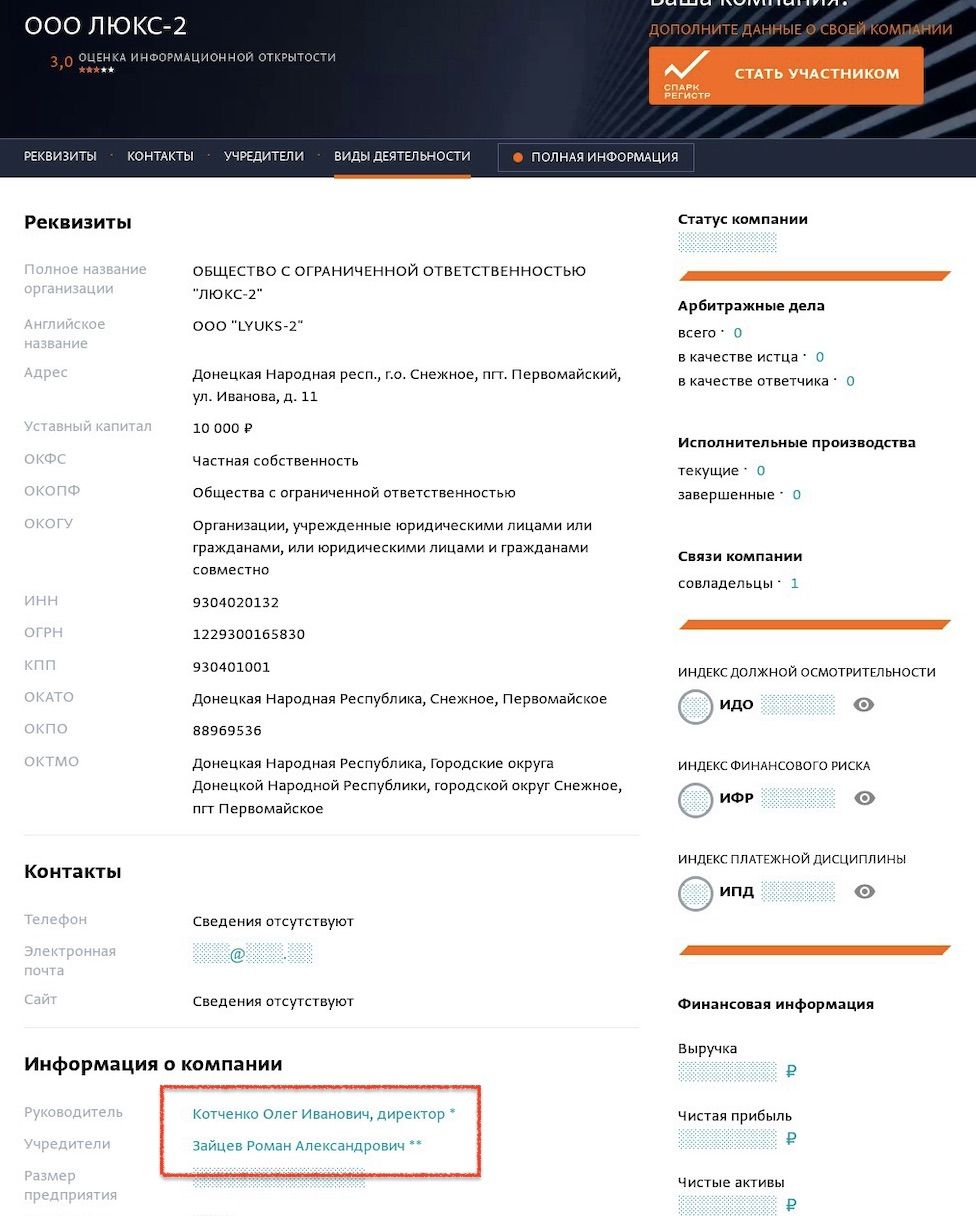Click the masked email address field
The height and width of the screenshot is (1216, 976).
[252, 955]
